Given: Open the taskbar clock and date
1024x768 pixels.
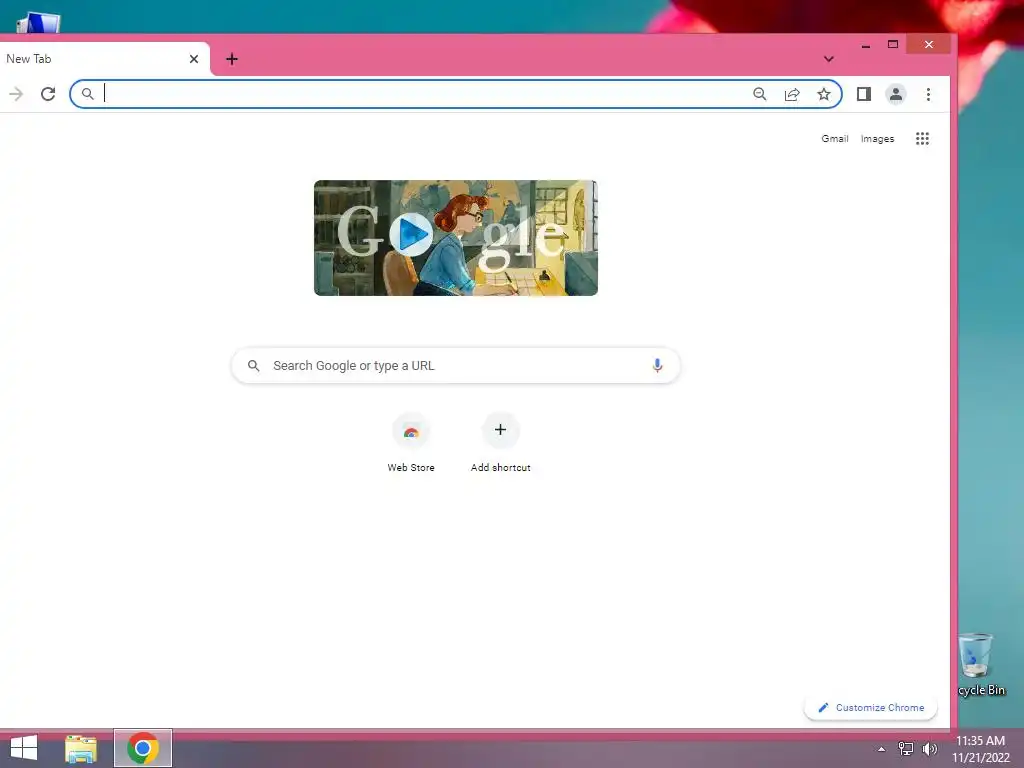Looking at the screenshot, I should pyautogui.click(x=980, y=749).
